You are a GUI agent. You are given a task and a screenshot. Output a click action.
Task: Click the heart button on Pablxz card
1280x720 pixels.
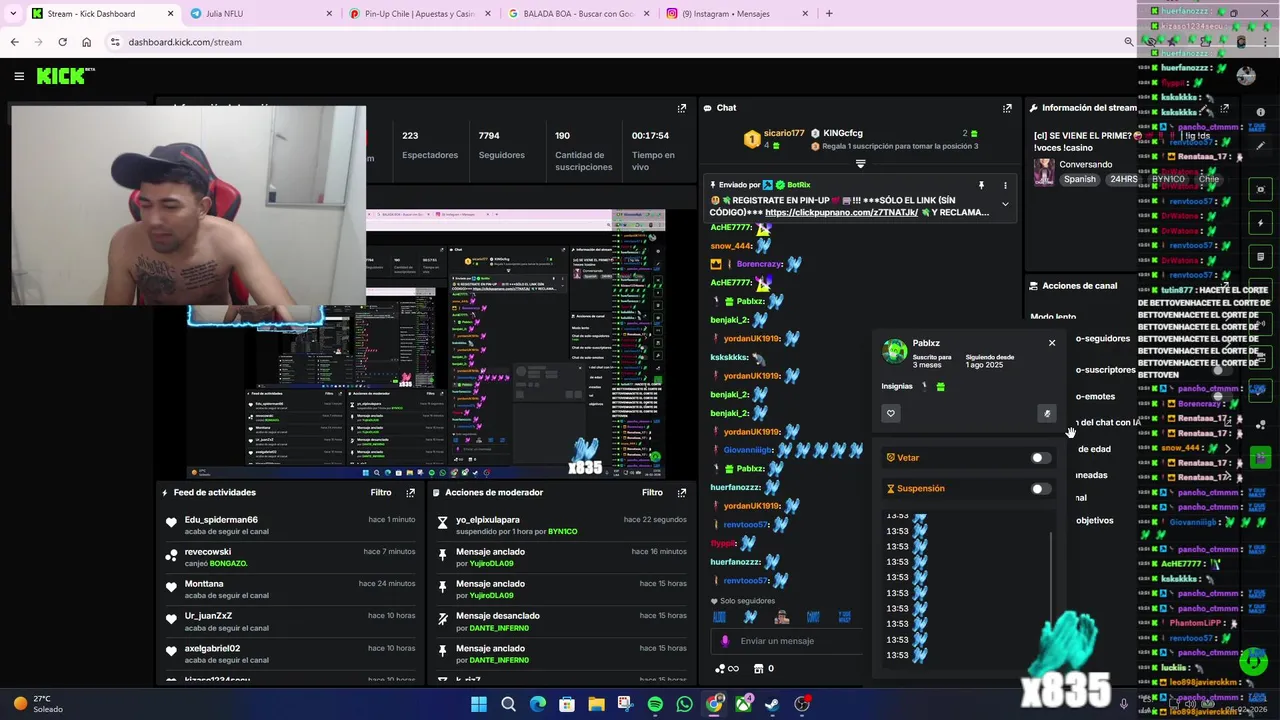coord(891,413)
